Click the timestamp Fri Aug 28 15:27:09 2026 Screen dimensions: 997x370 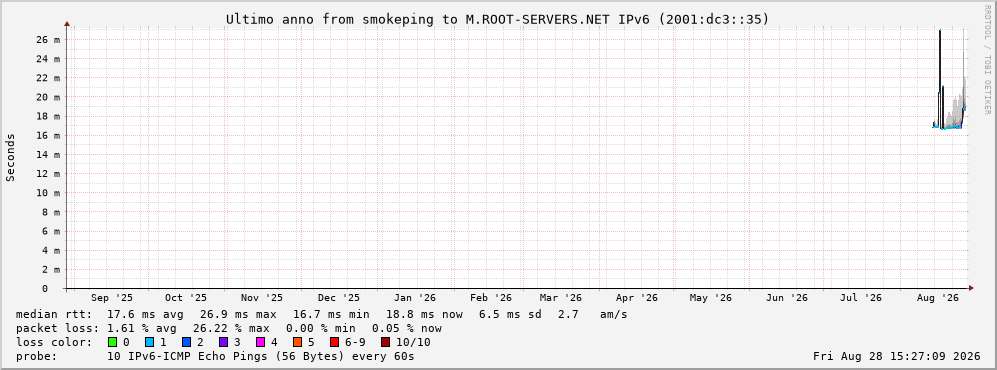pos(897,356)
